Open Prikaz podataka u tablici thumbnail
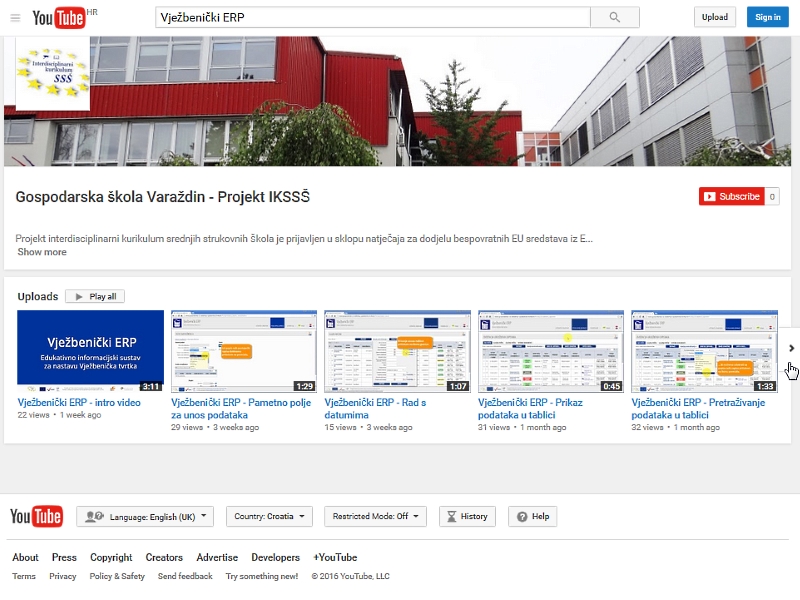The height and width of the screenshot is (600, 800). click(551, 351)
